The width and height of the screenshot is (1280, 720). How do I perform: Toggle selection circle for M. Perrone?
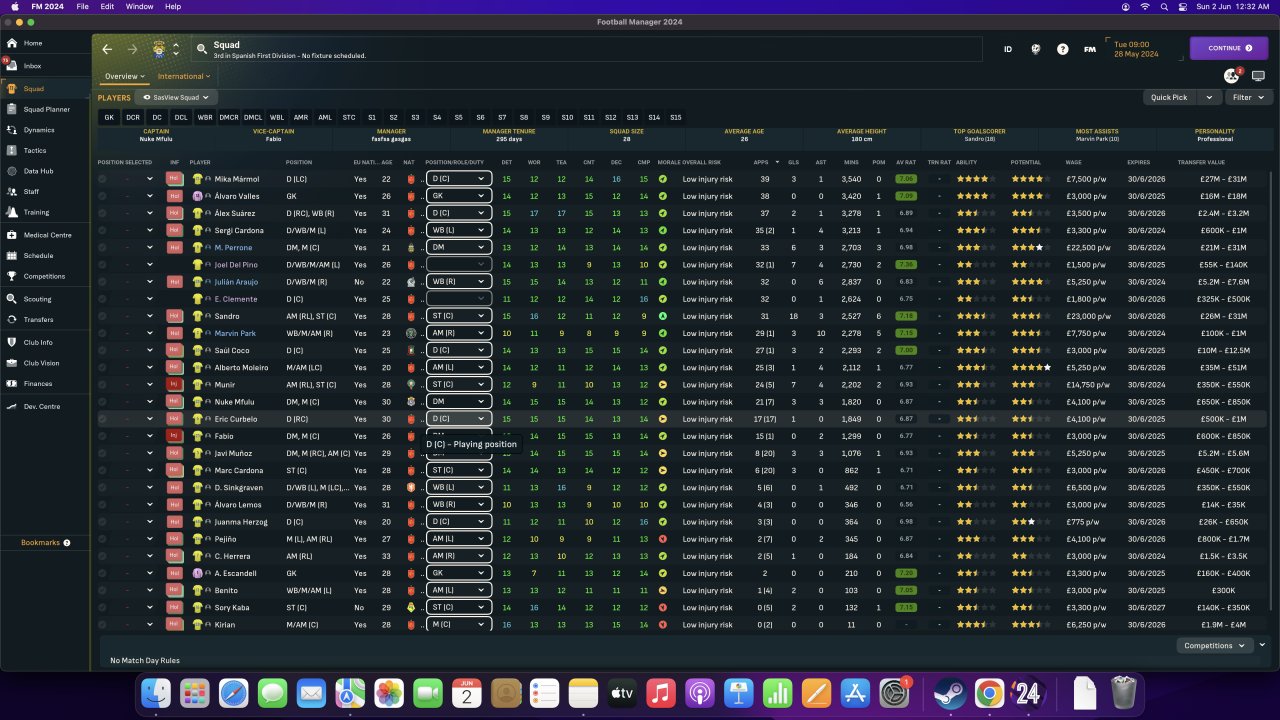point(102,247)
